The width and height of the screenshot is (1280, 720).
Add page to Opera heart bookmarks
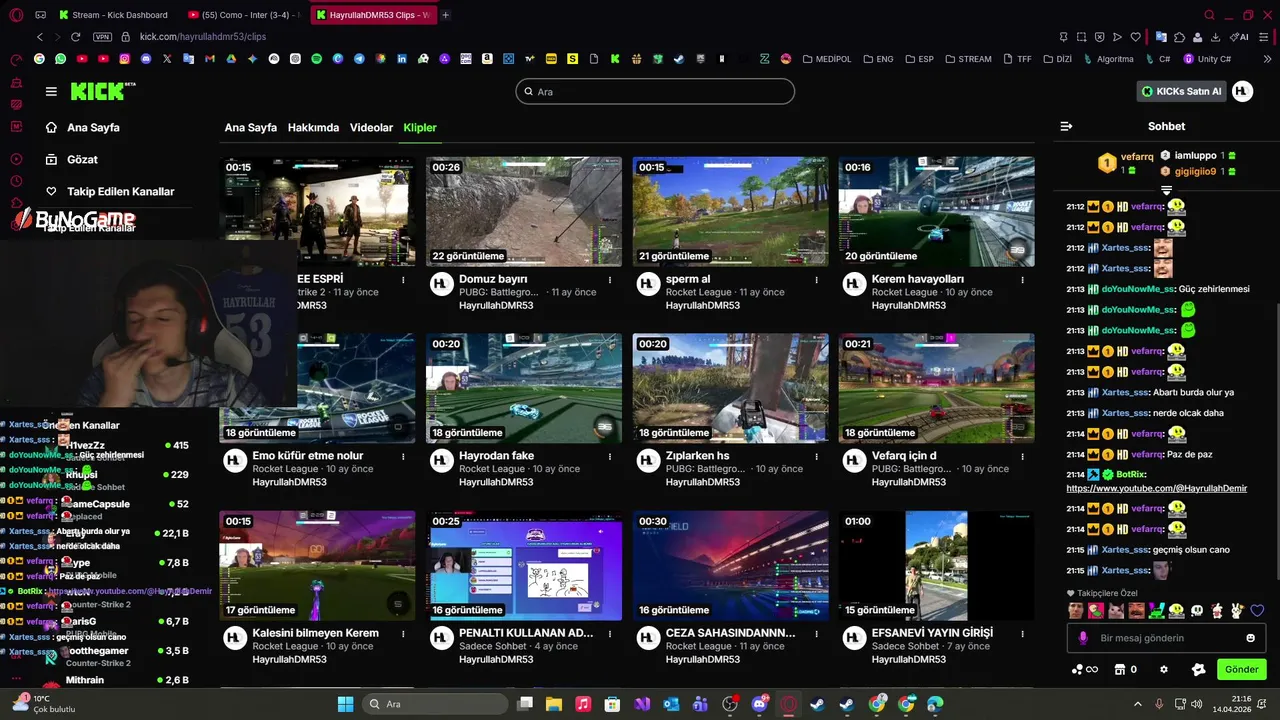(x=1136, y=37)
